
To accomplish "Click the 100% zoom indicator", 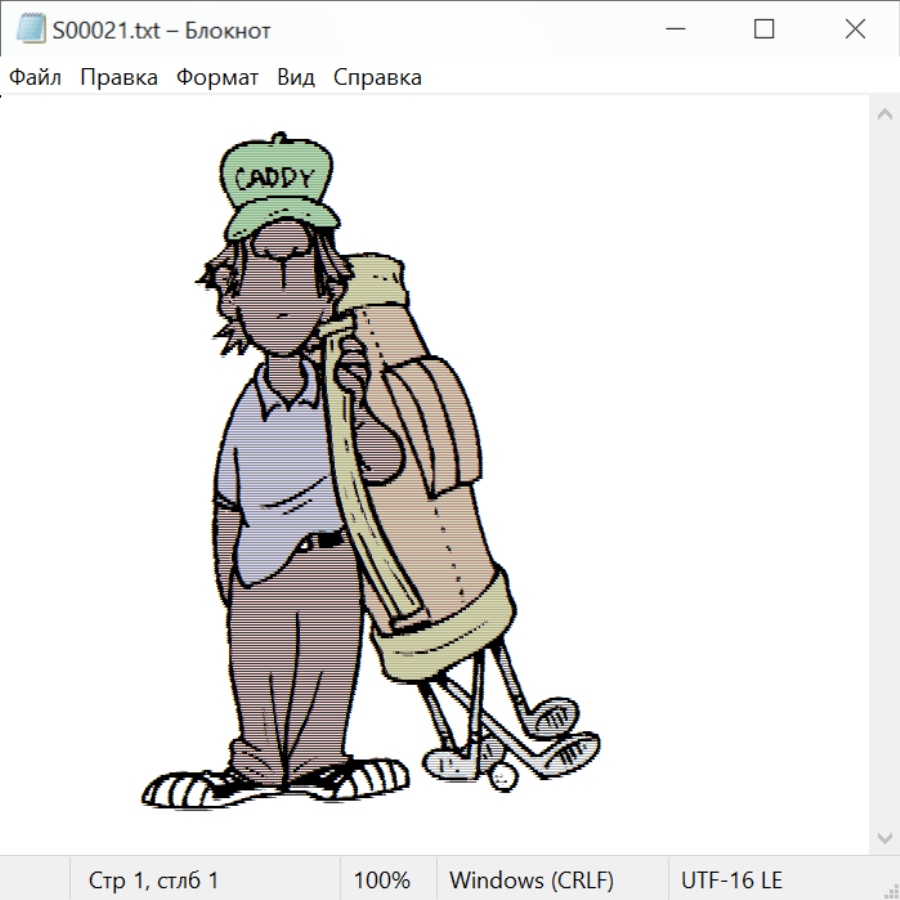I will click(382, 880).
